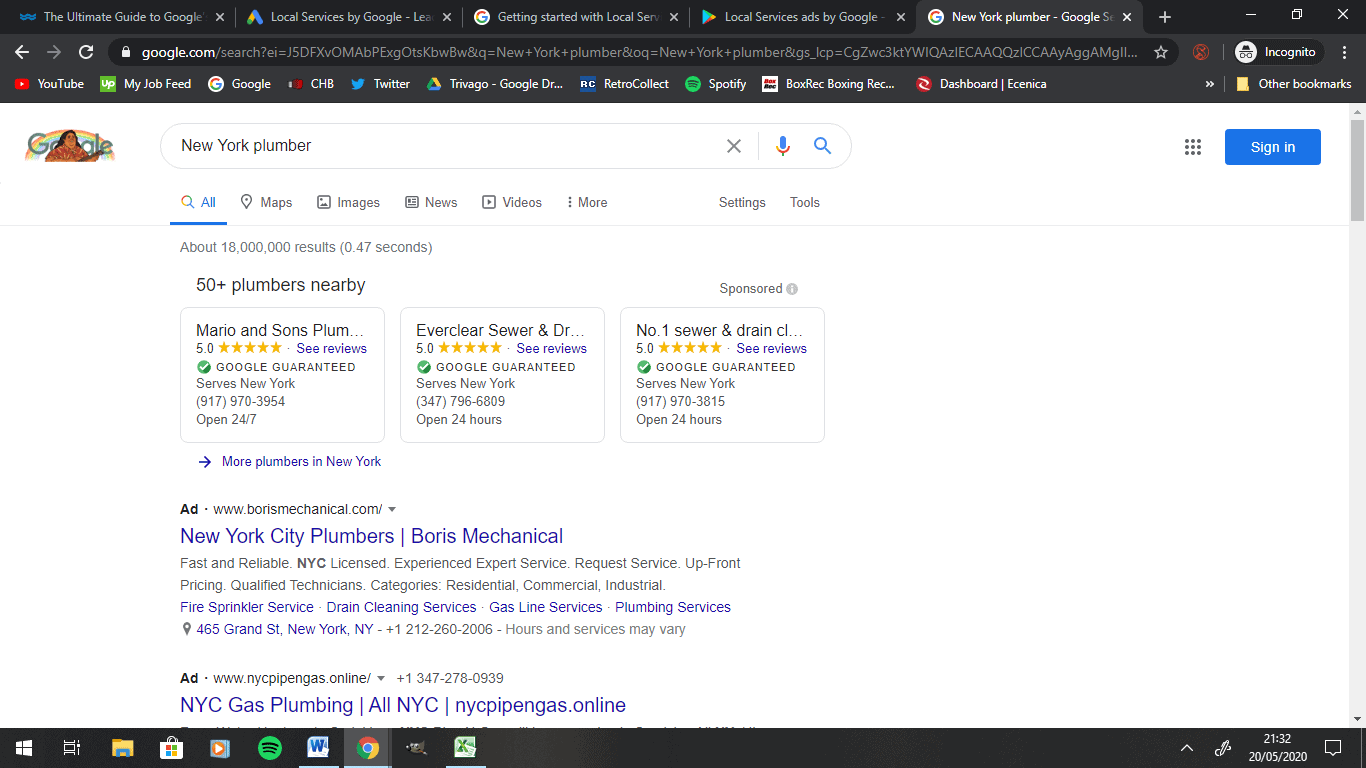Image resolution: width=1366 pixels, height=768 pixels.
Task: Open the Windows notification center
Action: click(x=1332, y=747)
